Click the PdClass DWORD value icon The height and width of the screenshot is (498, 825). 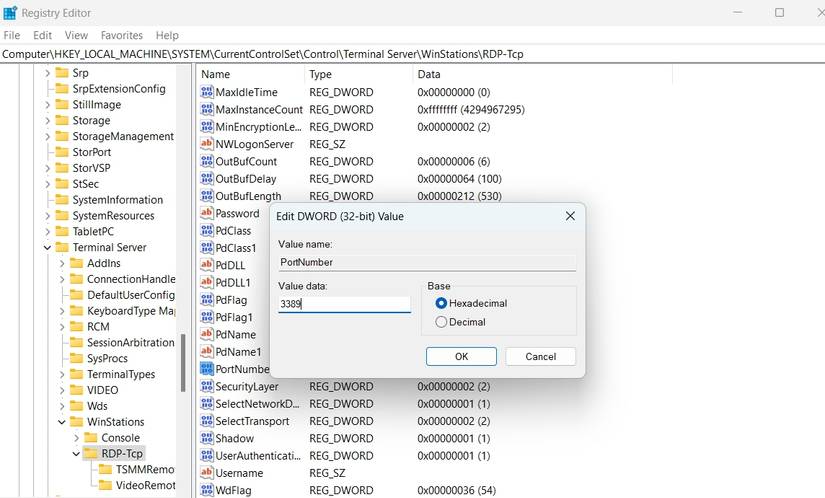[x=207, y=231]
